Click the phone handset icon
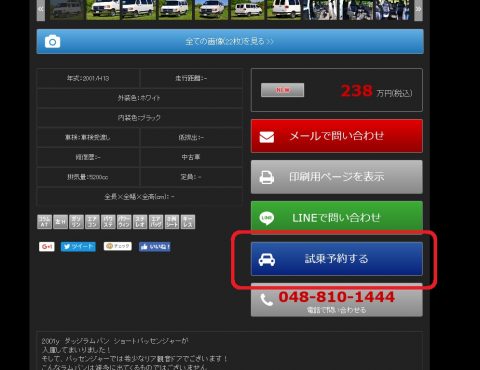The width and height of the screenshot is (480, 370). coord(267,300)
